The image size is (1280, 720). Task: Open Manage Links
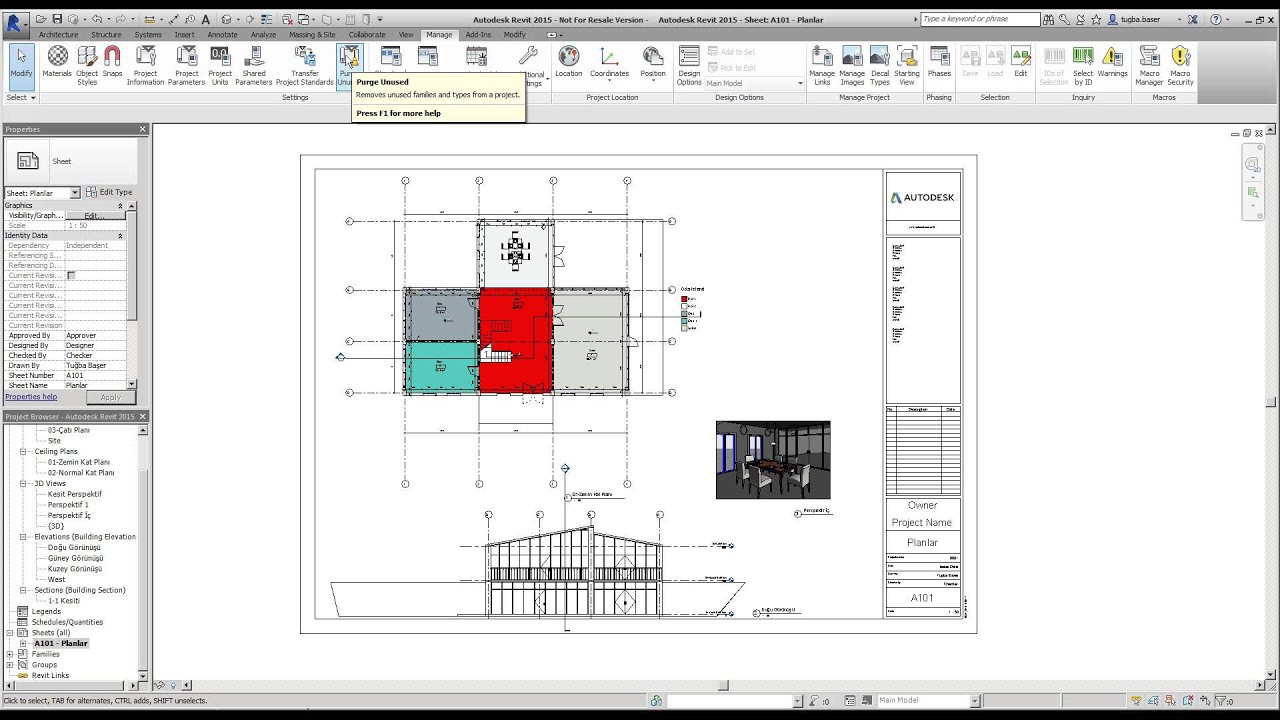(822, 65)
